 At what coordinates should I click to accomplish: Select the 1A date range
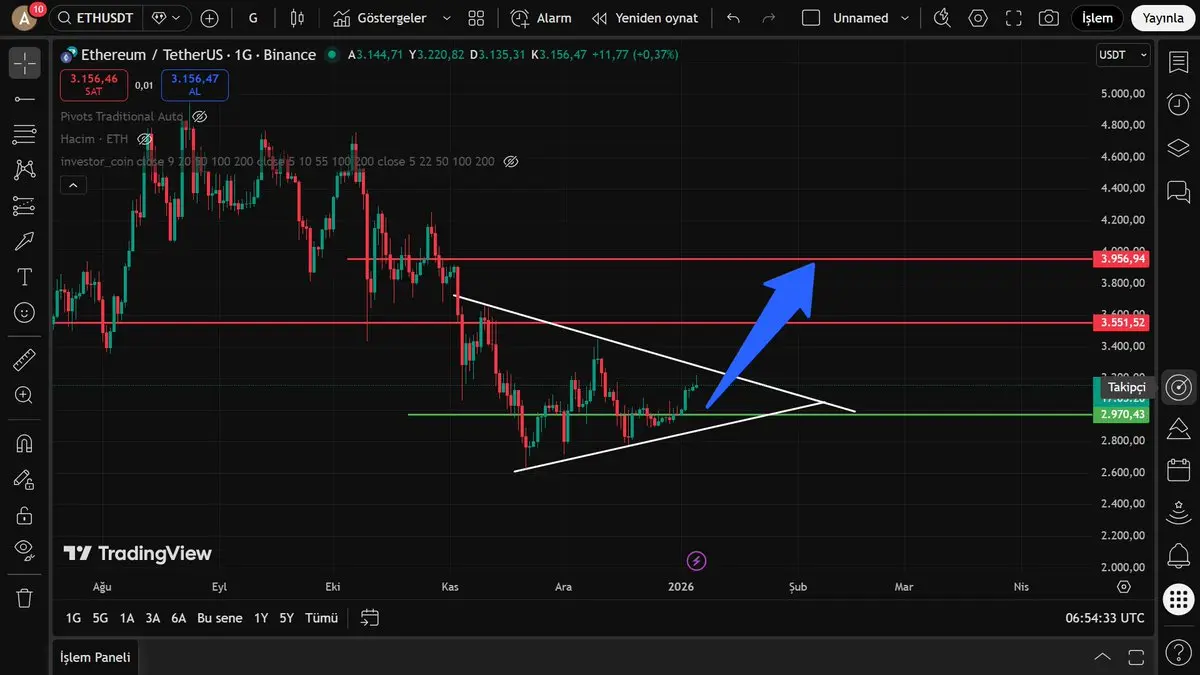coord(127,618)
